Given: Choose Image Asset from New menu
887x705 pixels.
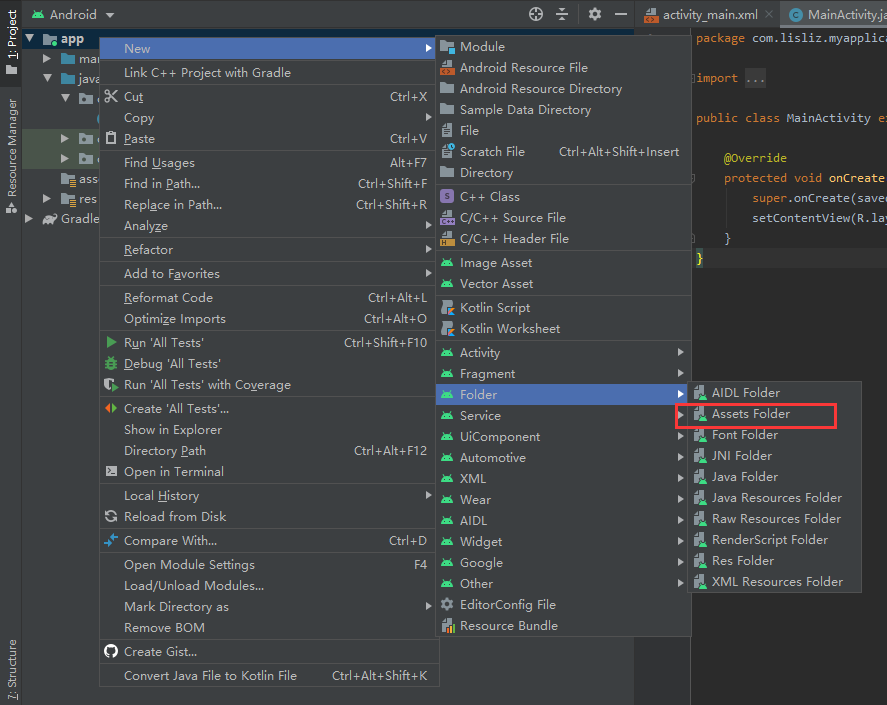Looking at the screenshot, I should [x=564, y=263].
